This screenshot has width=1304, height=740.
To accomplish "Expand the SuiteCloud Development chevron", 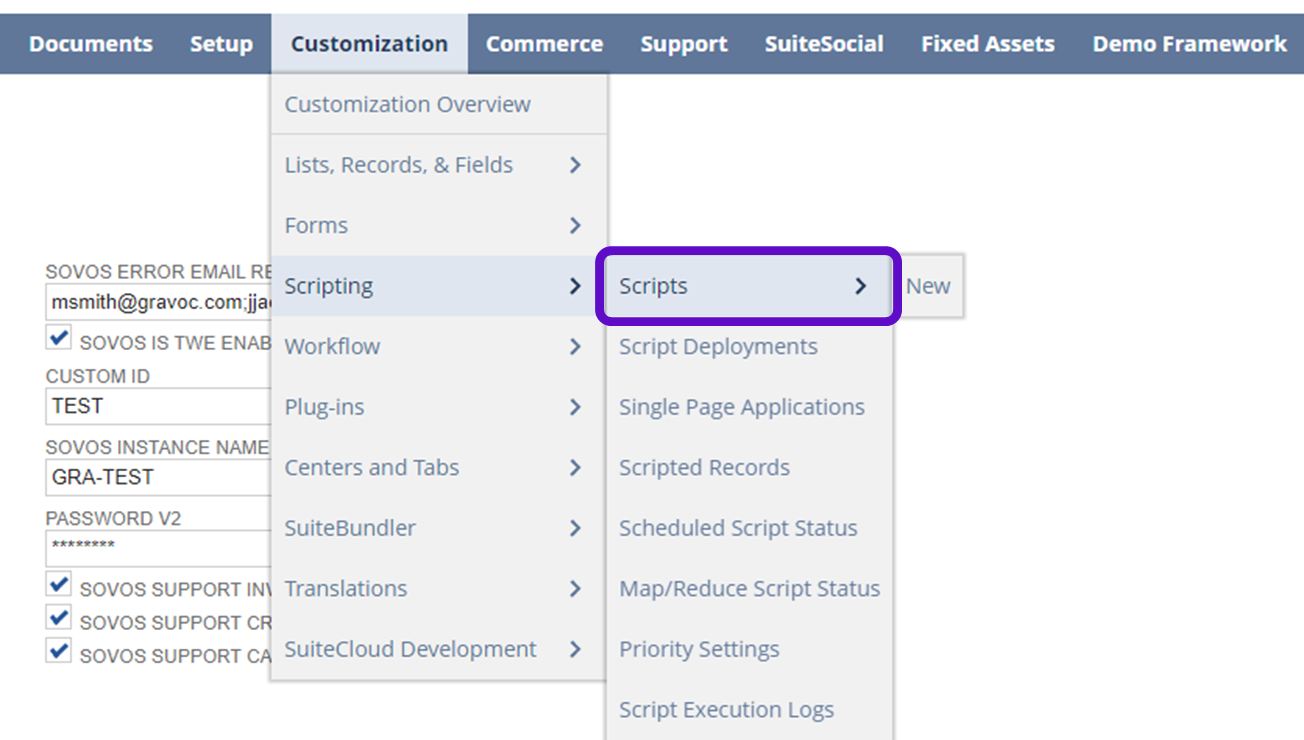I will tap(575, 649).
